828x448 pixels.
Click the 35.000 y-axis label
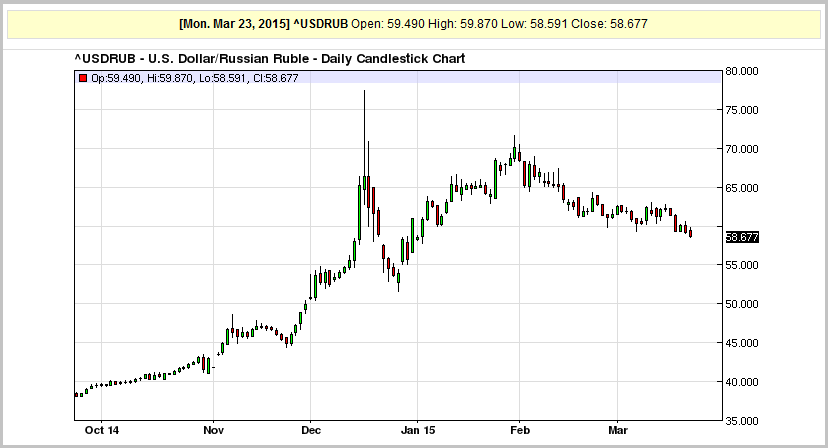click(742, 421)
